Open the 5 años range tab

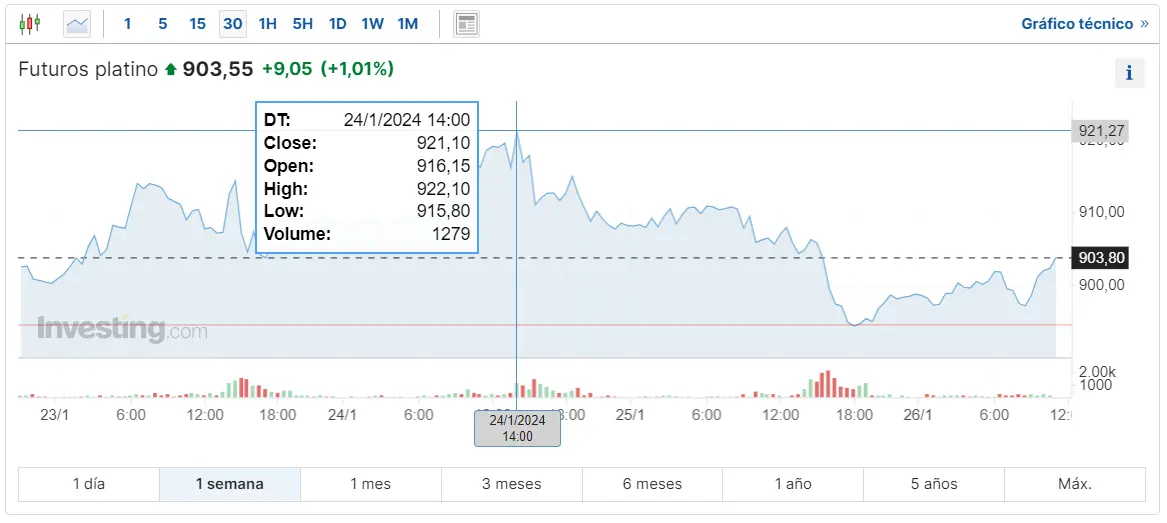click(934, 484)
